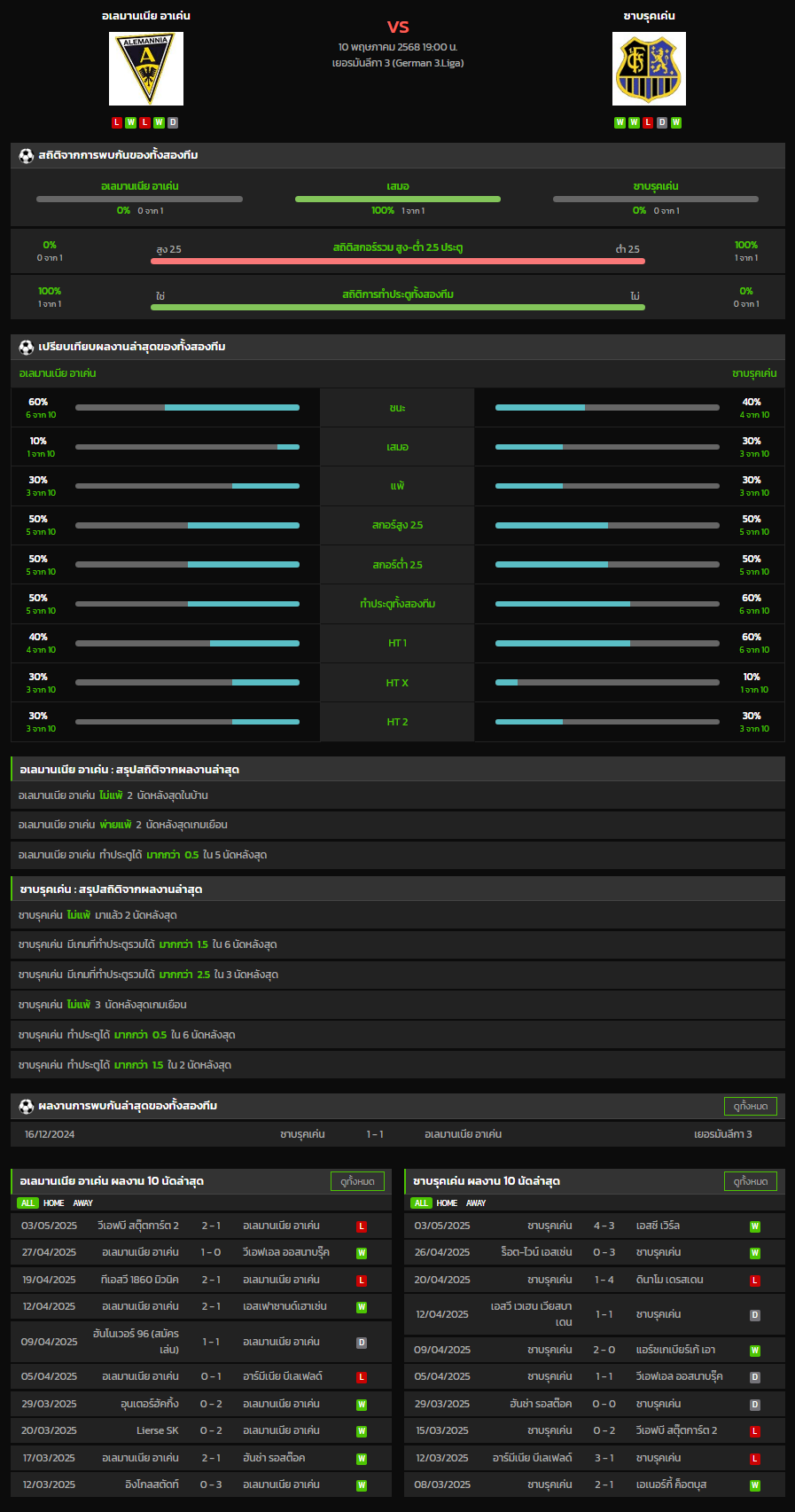This screenshot has width=795, height=1512.
Task: Click the 1 - 1 score in head-to-head row
Action: click(x=375, y=1134)
